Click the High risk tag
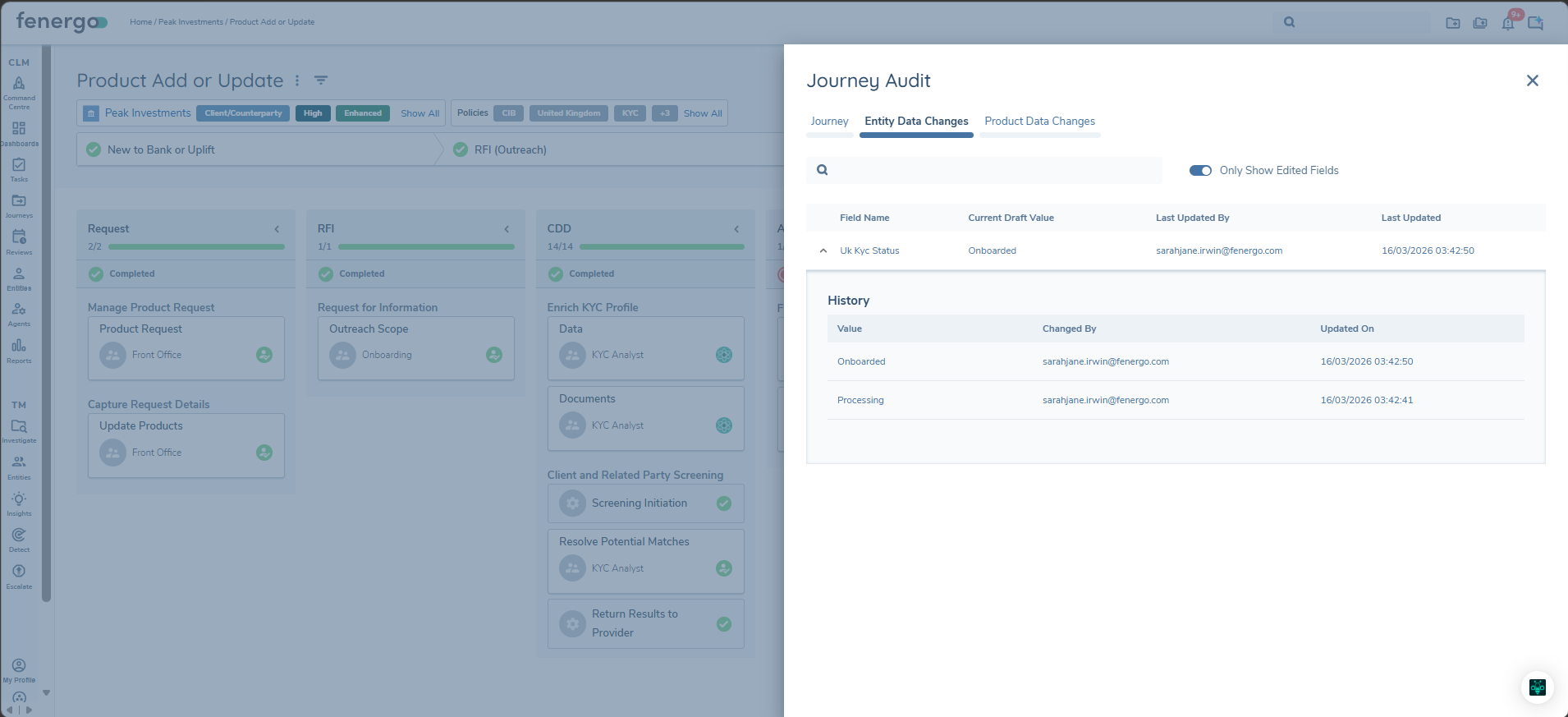The width and height of the screenshot is (1568, 717). coord(313,113)
